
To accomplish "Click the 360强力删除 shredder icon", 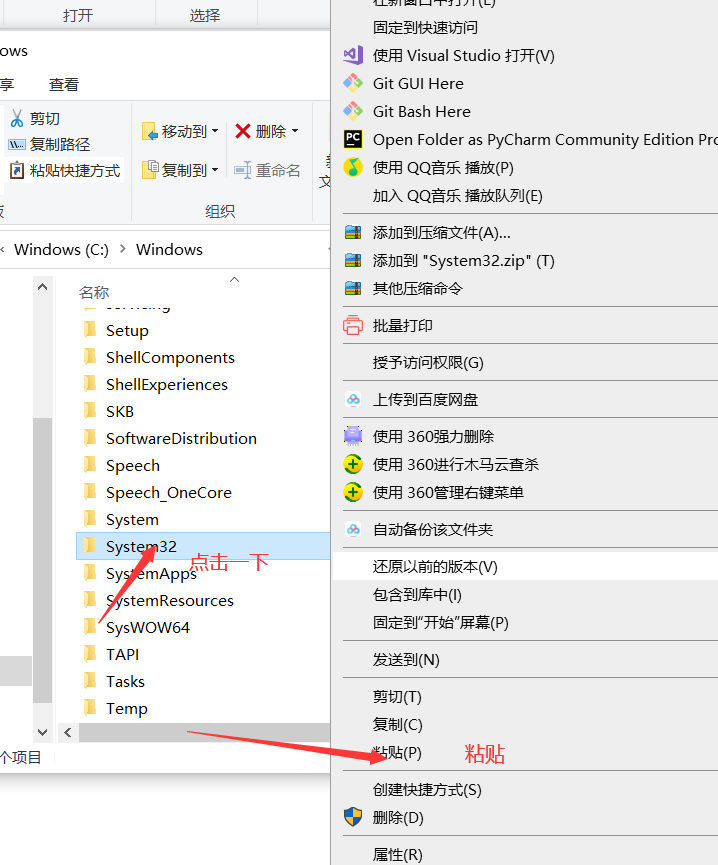I will [353, 436].
